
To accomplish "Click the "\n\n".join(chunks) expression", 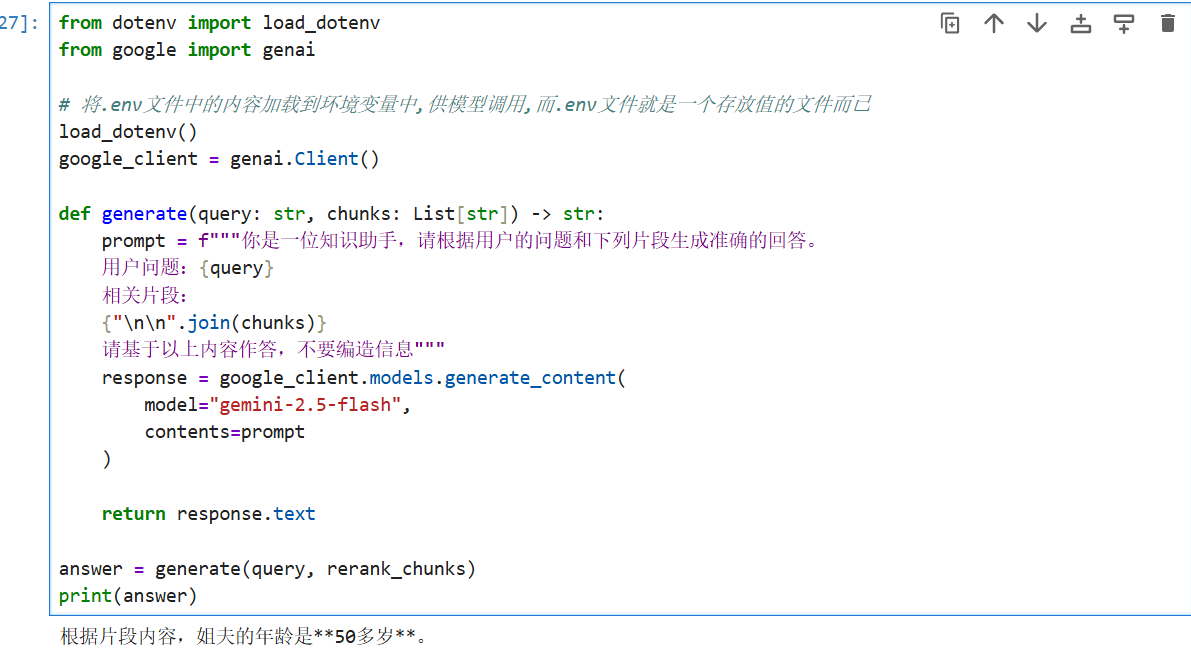I will point(214,323).
